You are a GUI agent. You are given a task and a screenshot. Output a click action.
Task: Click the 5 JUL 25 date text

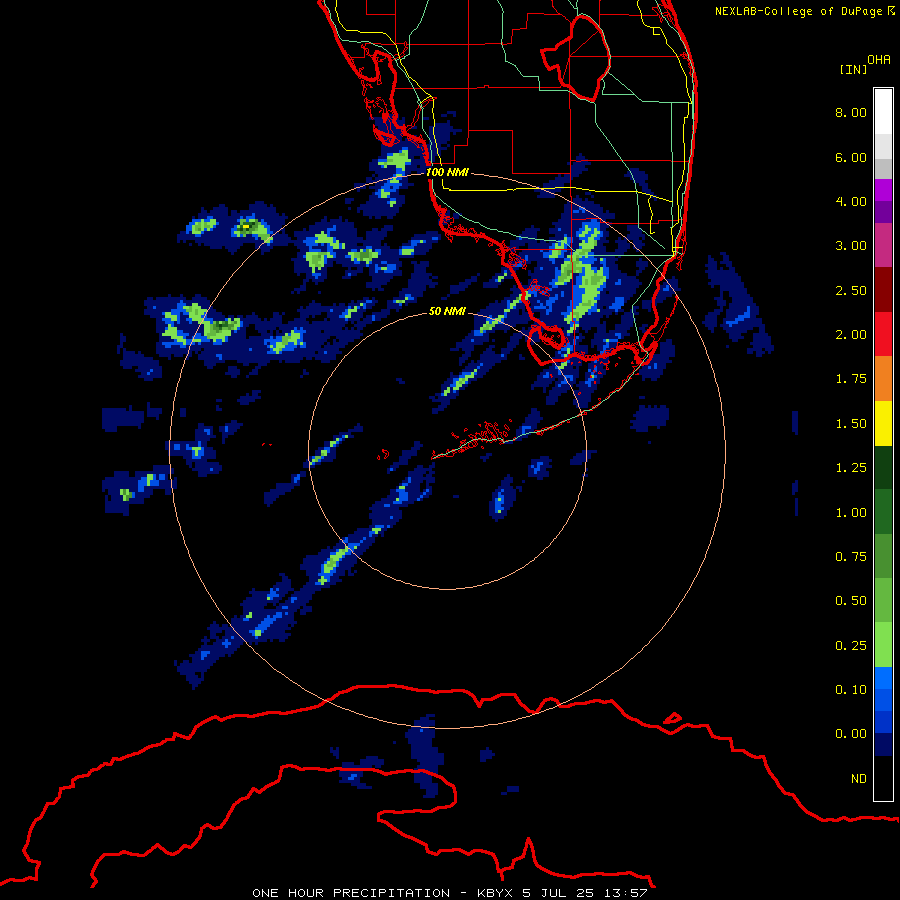tap(557, 893)
